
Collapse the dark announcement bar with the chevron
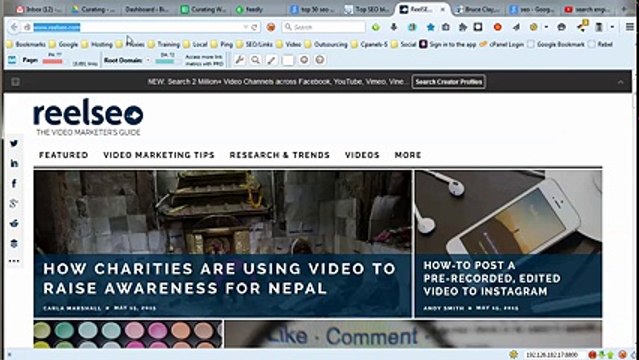620,82
